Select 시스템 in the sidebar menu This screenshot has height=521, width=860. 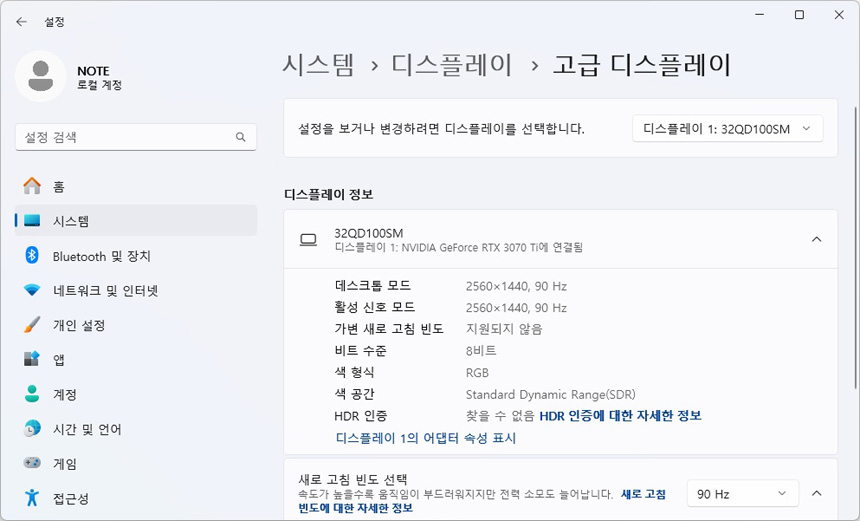tap(71, 221)
